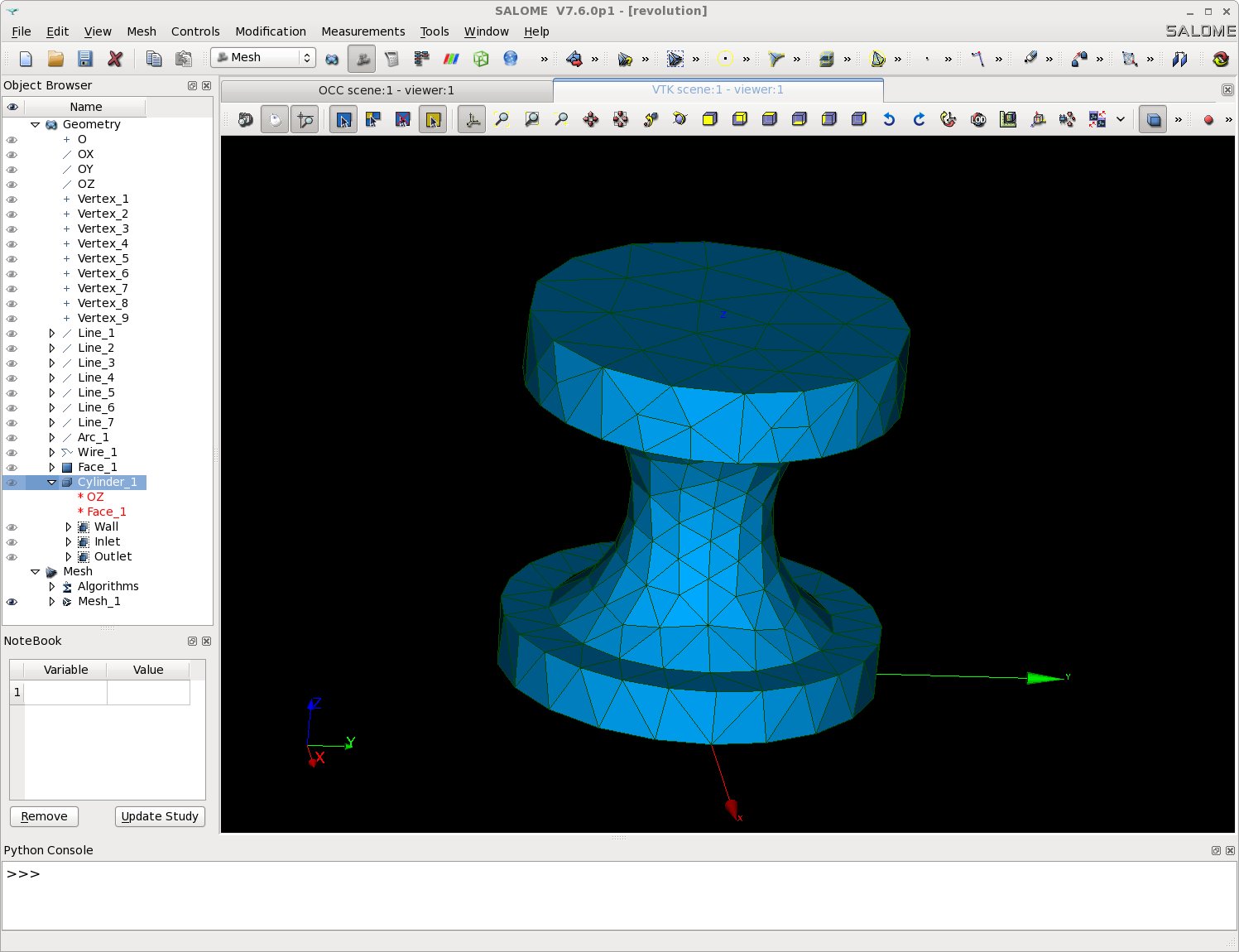The image size is (1239, 952).
Task: Click the rotate counterclockwise blue arrow icon
Action: [x=889, y=120]
